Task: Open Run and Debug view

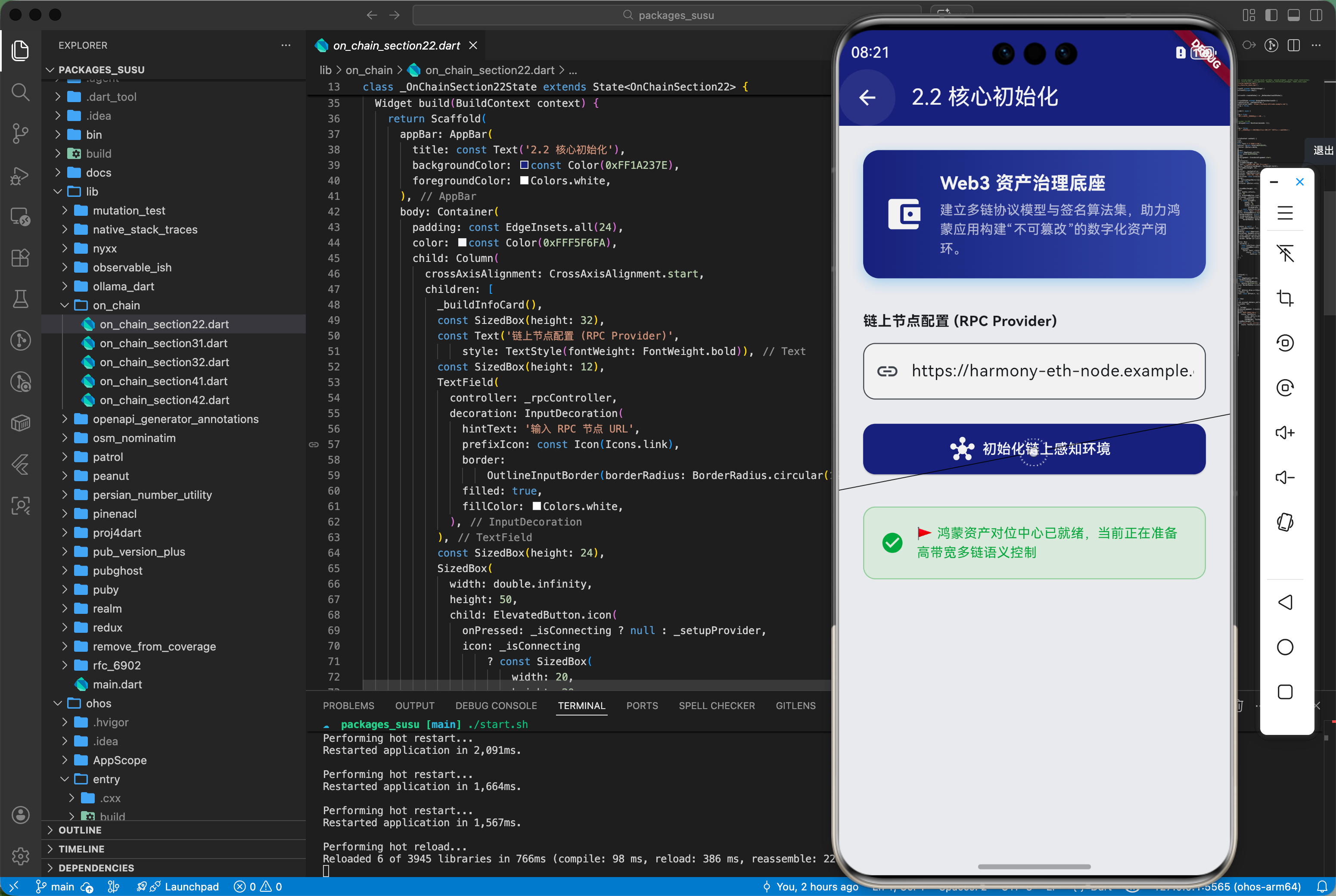Action: click(x=21, y=175)
